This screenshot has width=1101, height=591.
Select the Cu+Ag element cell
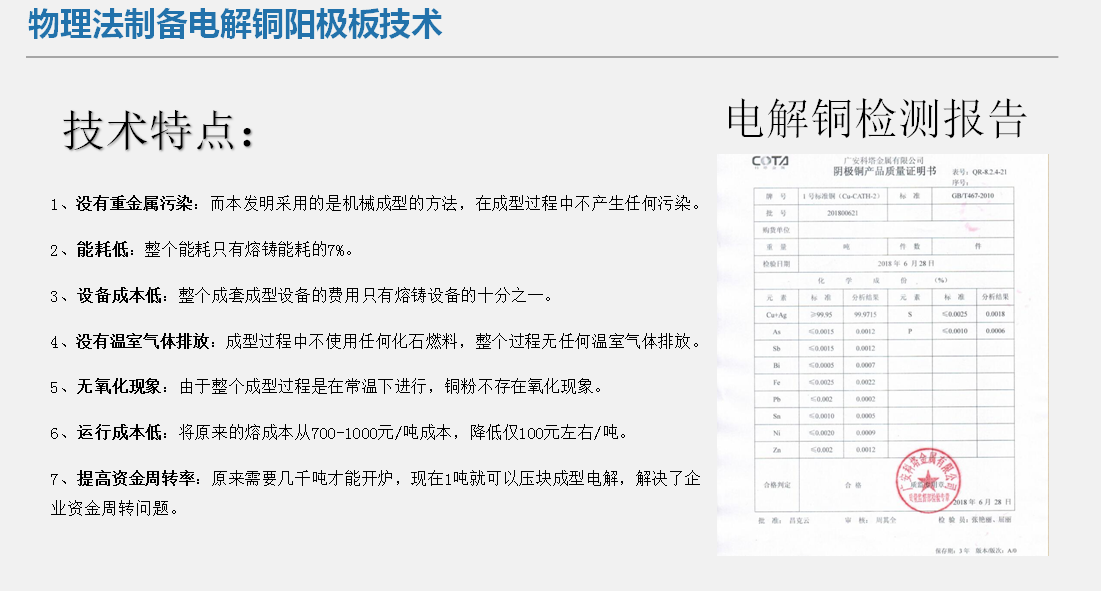point(776,314)
